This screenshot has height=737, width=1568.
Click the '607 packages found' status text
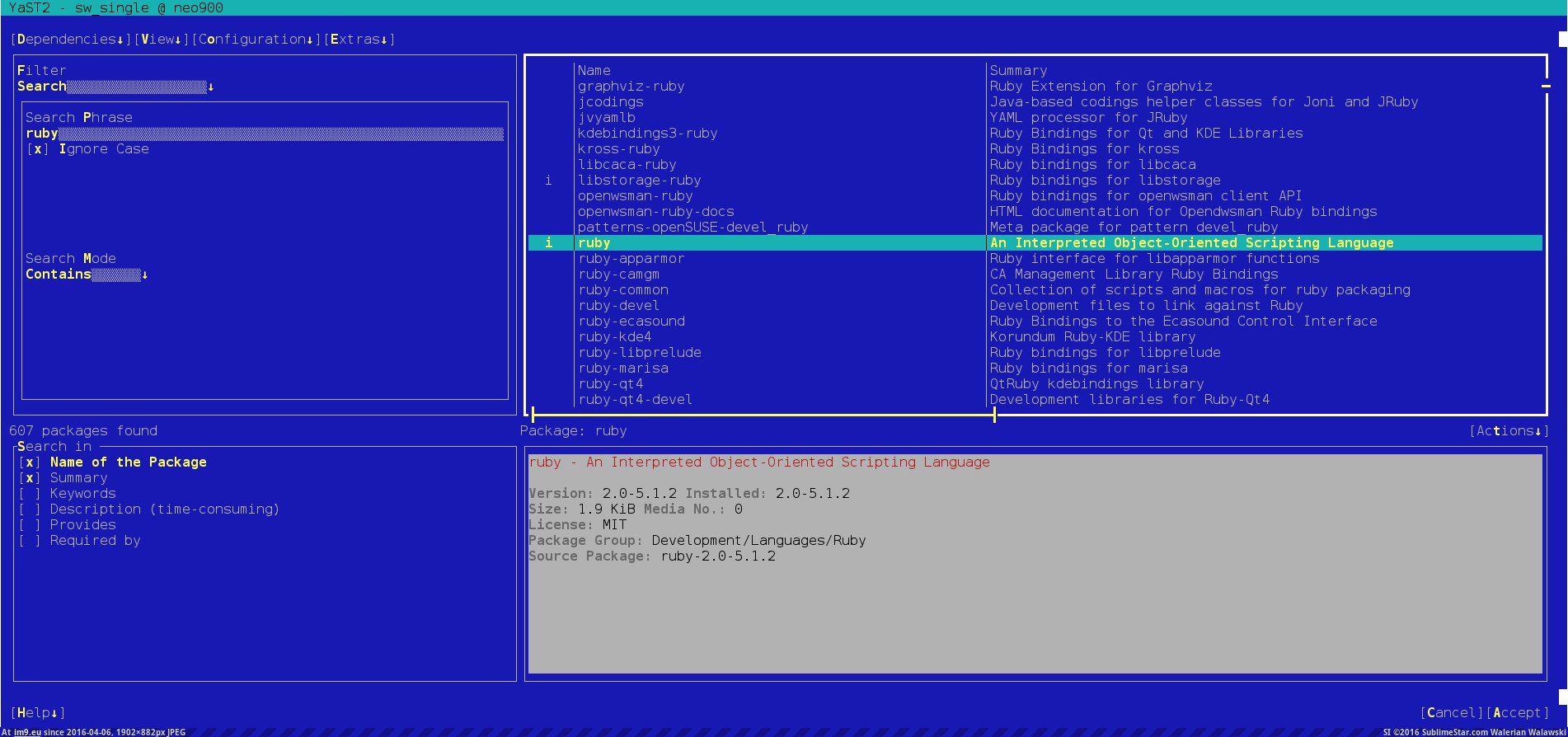pos(83,431)
